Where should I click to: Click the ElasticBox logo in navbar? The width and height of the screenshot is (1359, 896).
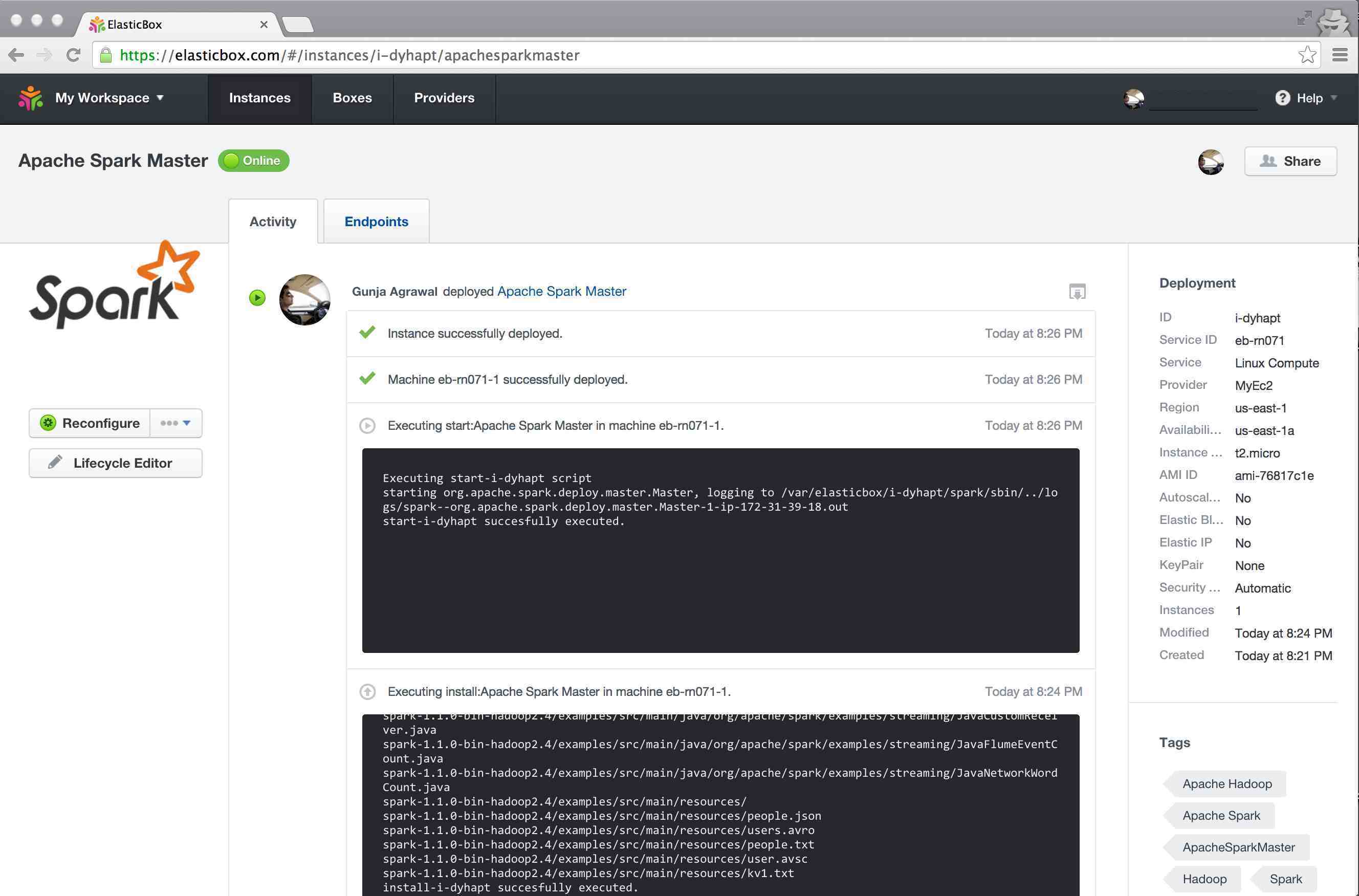31,98
